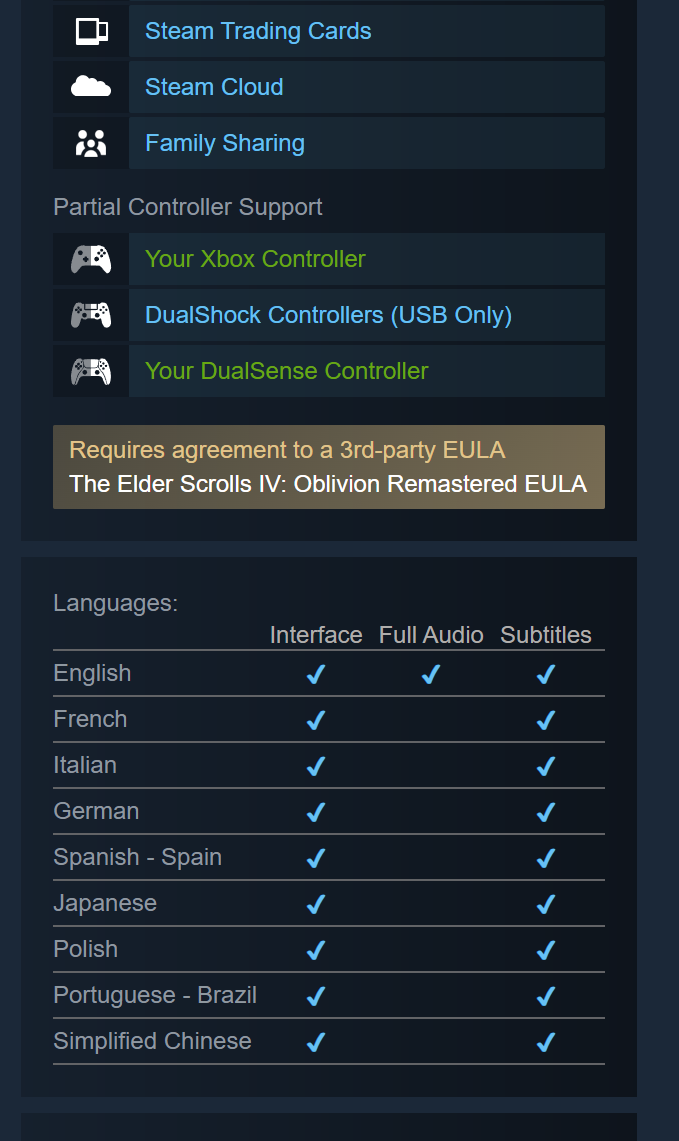Screen dimensions: 679x1141
Task: Open the Steam Trading Cards link
Action: click(x=258, y=31)
